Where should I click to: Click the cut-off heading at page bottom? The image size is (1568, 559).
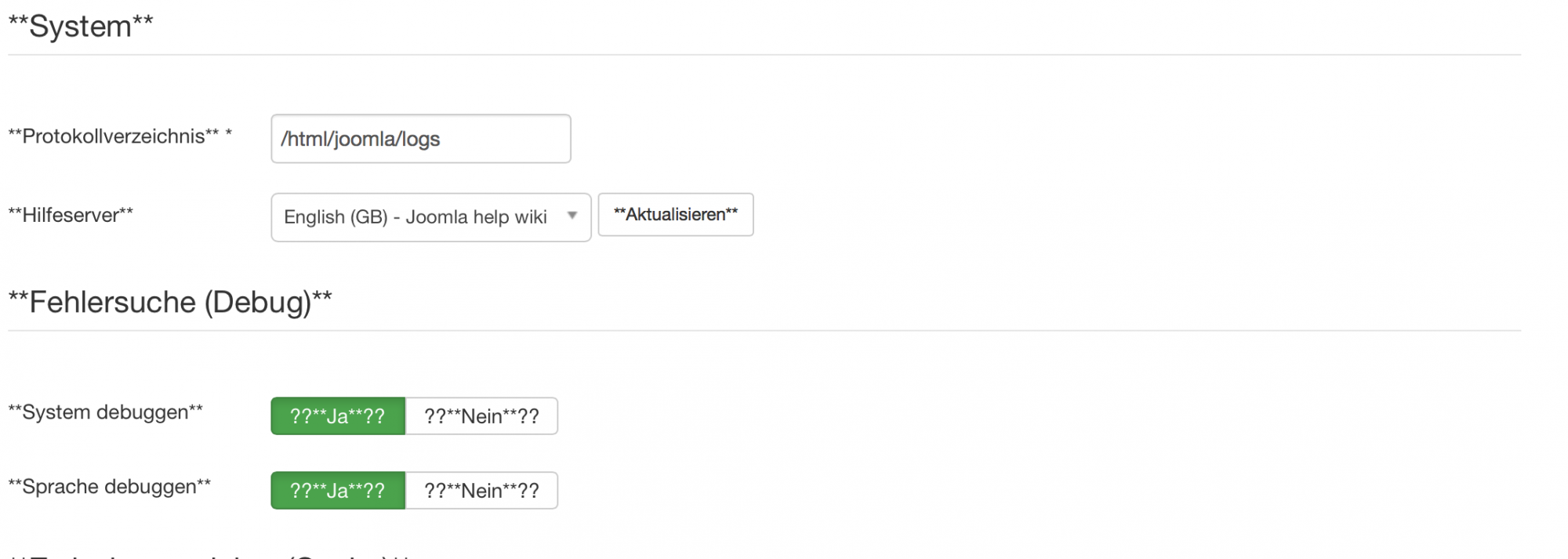tap(212, 555)
